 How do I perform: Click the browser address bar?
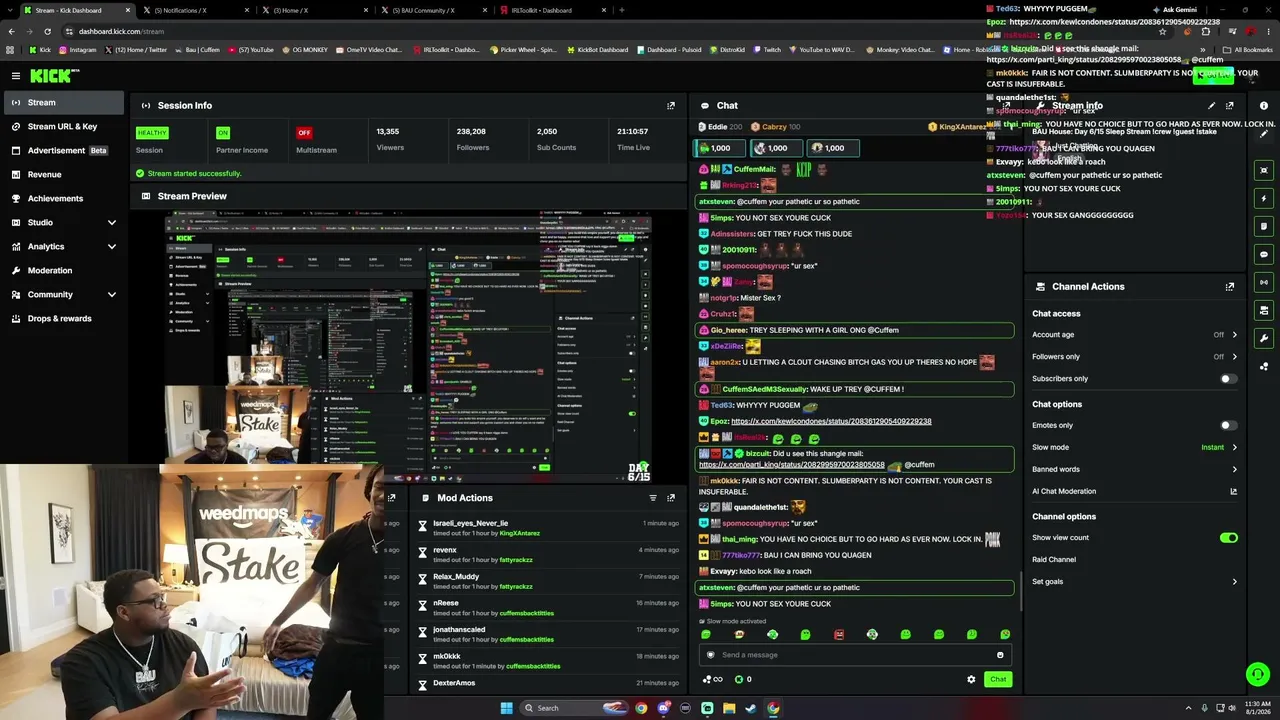click(600, 31)
